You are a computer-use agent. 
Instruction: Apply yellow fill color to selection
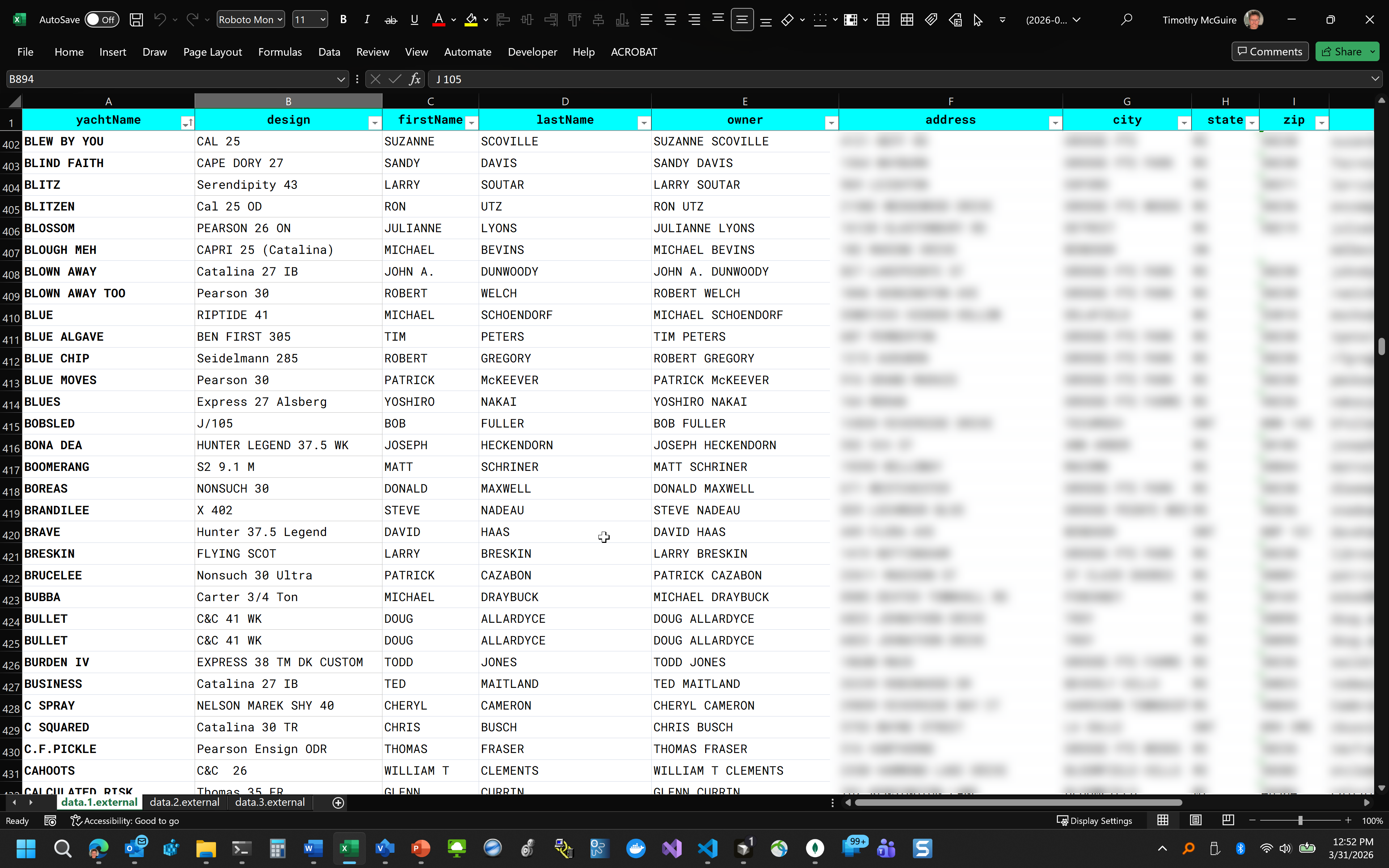(x=471, y=19)
